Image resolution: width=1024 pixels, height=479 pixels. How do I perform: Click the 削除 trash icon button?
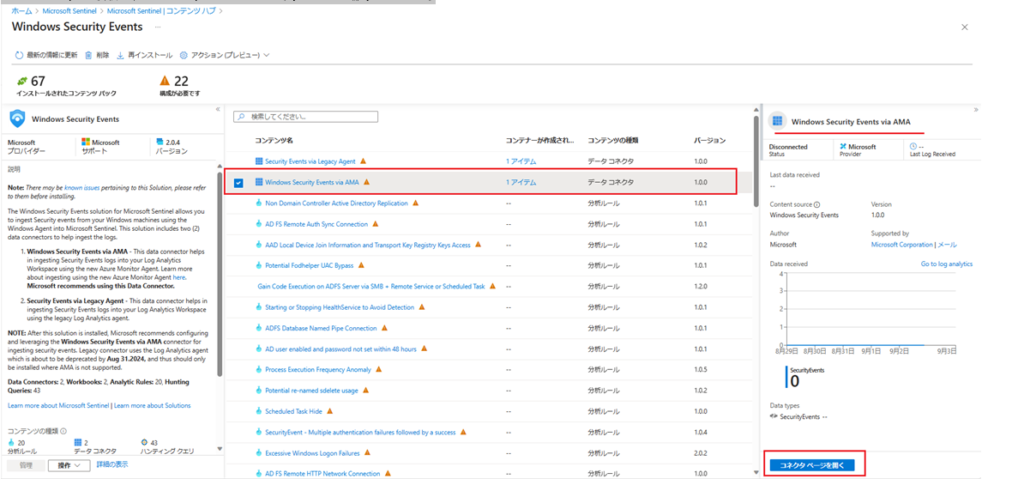coord(89,56)
